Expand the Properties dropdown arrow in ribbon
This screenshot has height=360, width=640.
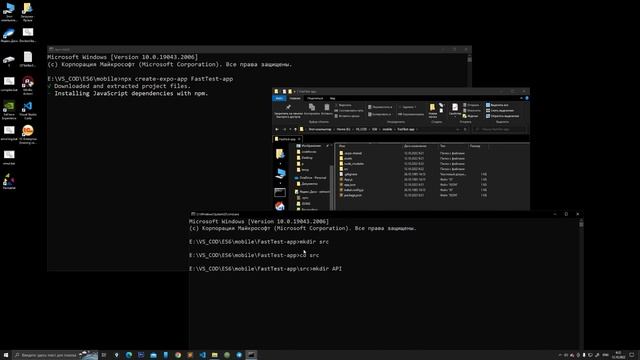point(455,116)
